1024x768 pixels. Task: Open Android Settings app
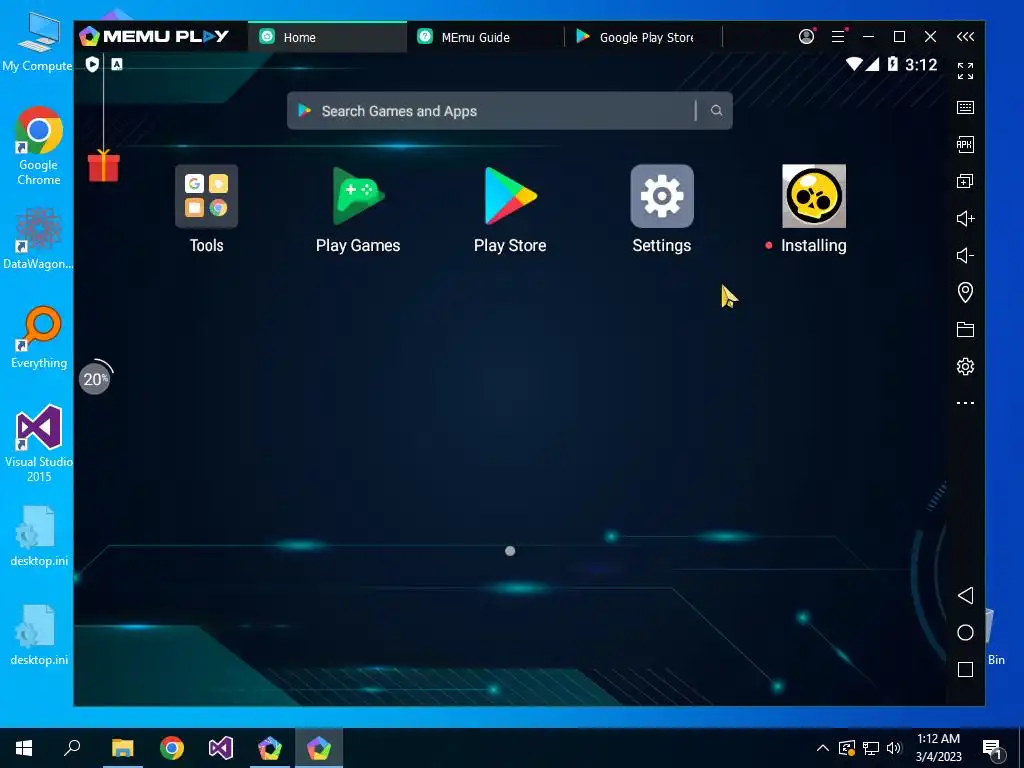662,196
